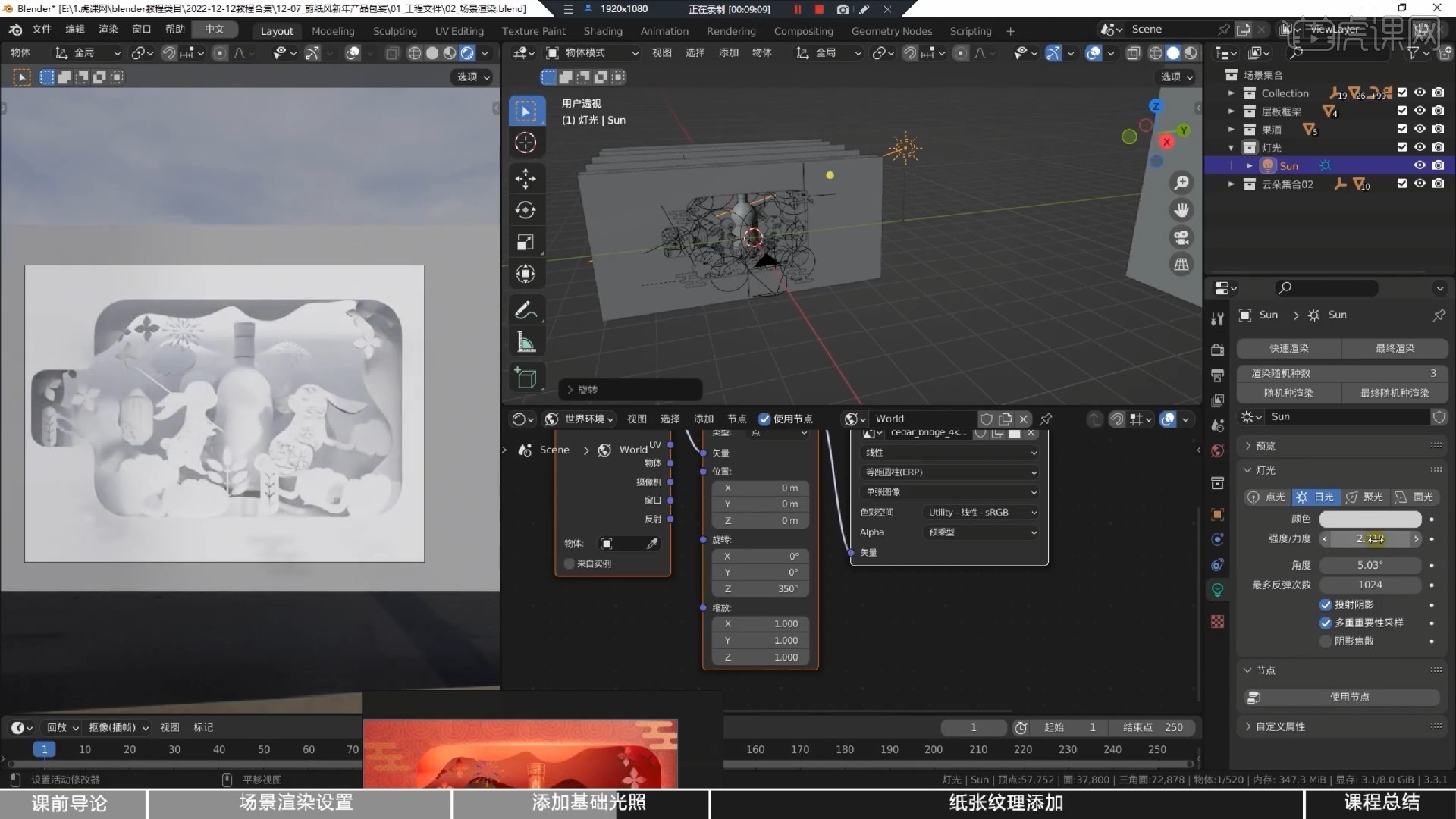Pin the World node tree
Screen dimensions: 1456x819
1046,419
